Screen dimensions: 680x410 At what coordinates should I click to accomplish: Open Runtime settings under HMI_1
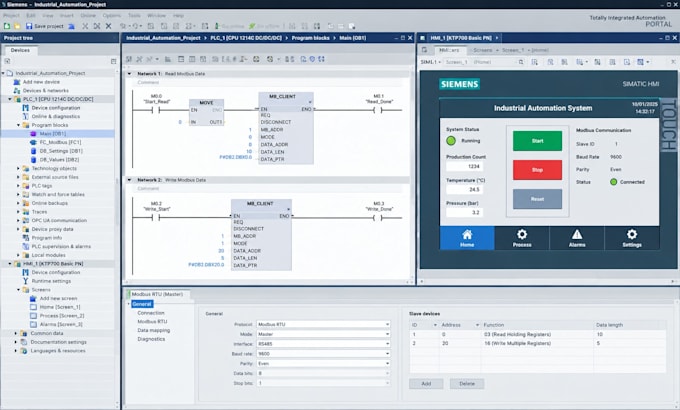pyautogui.click(x=51, y=281)
